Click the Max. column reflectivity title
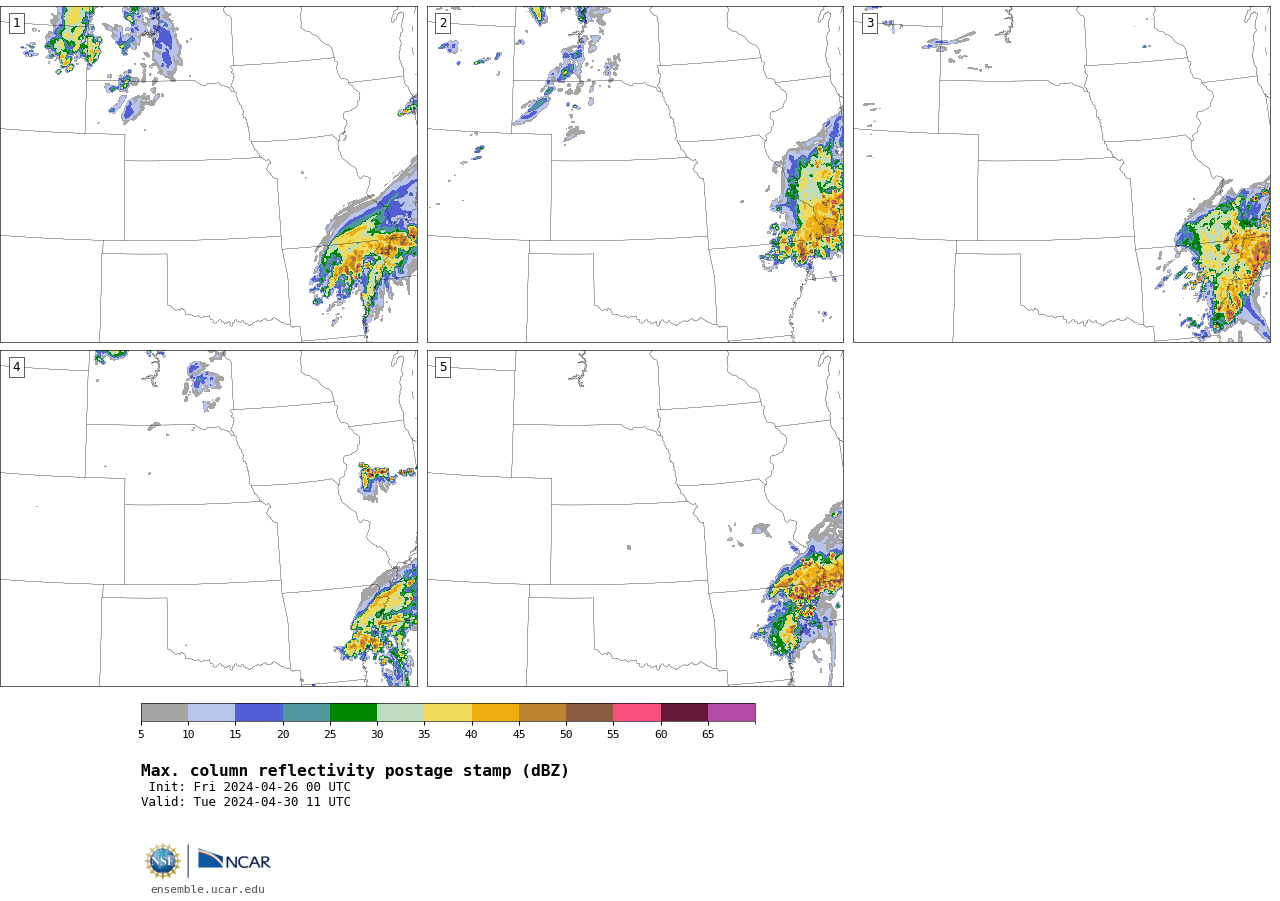The height and width of the screenshot is (901, 1280). coord(355,771)
